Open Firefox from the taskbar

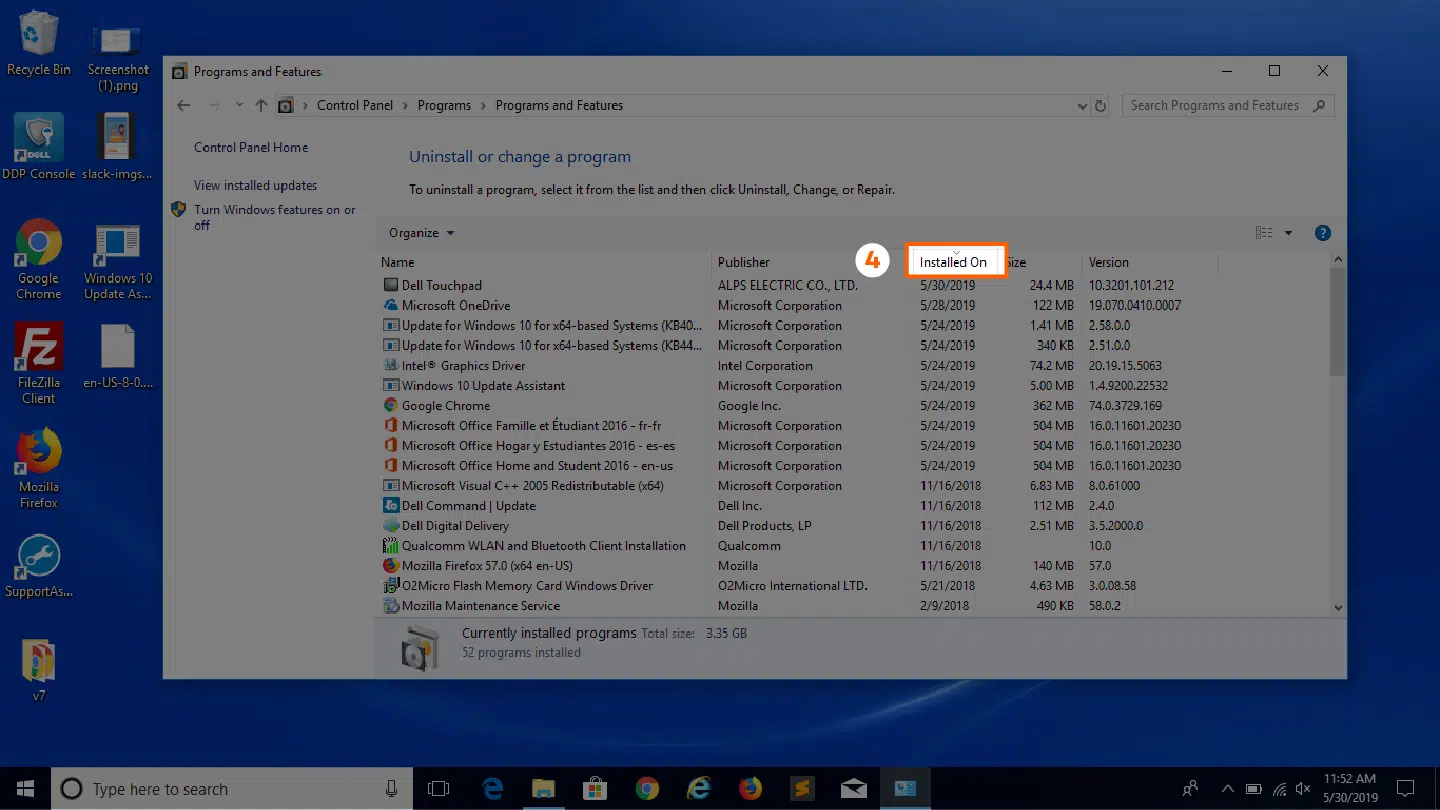coord(750,789)
